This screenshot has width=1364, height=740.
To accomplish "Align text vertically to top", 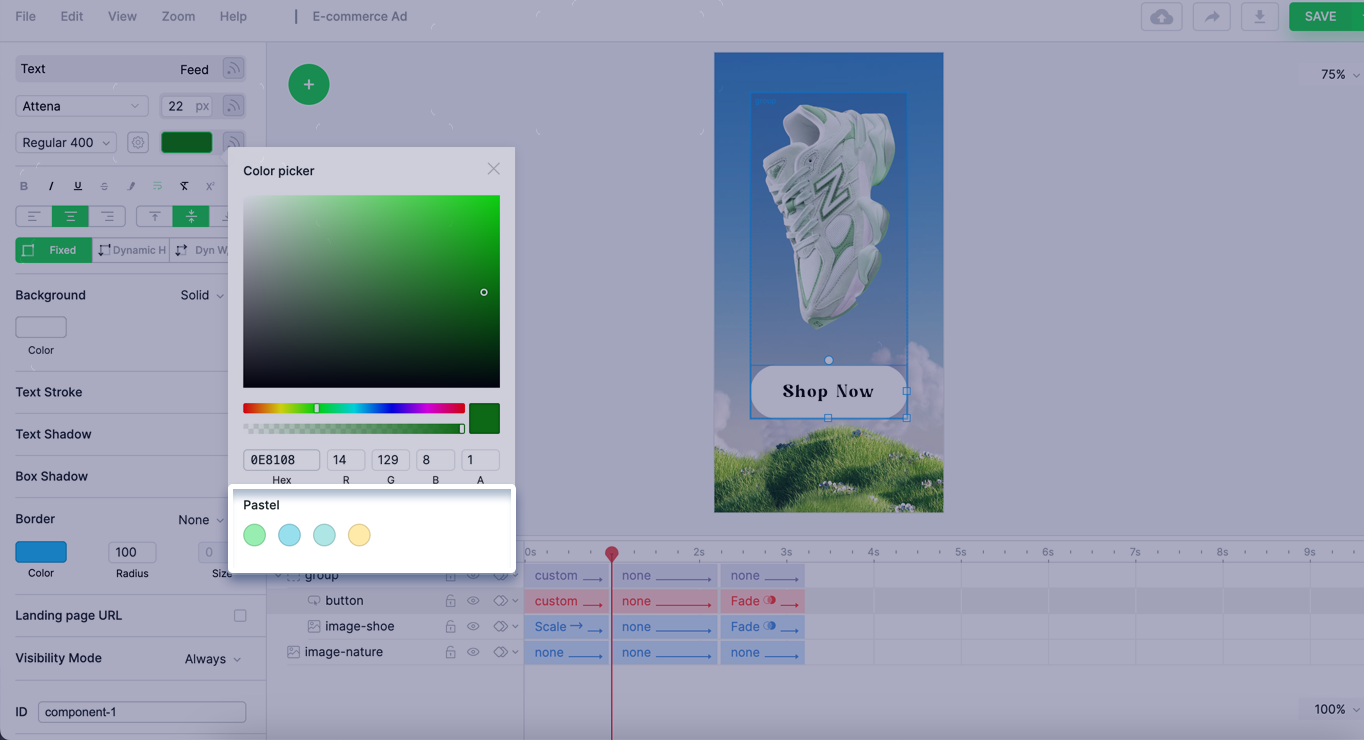I will pos(154,216).
